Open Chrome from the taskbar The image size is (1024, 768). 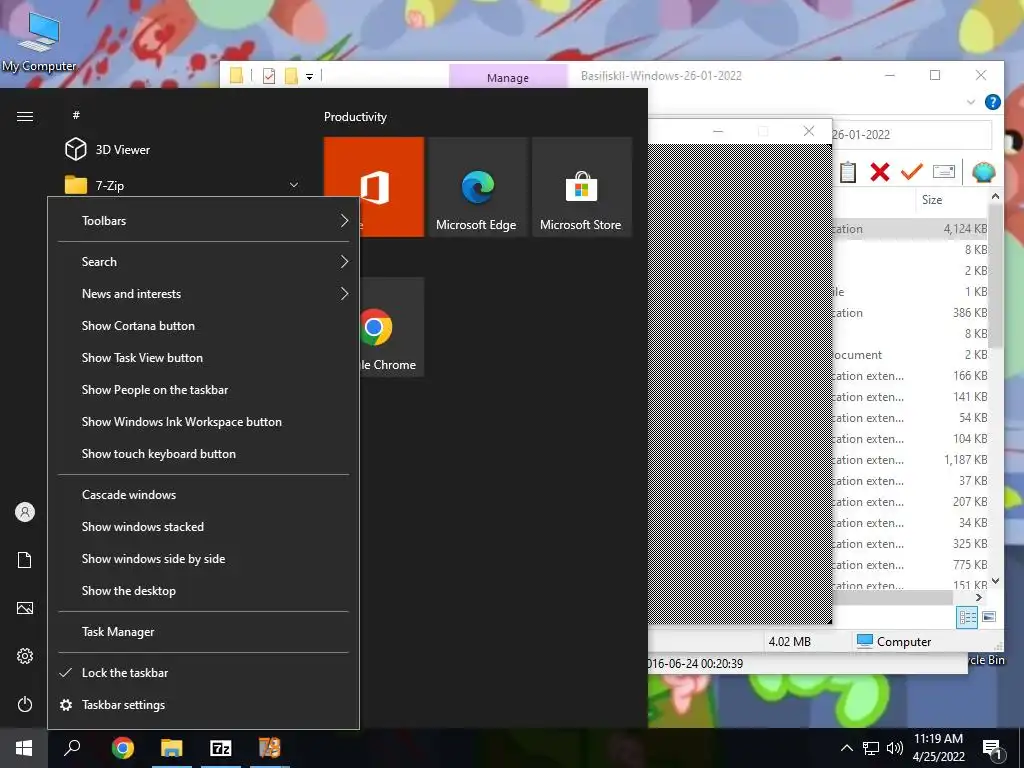tap(122, 748)
